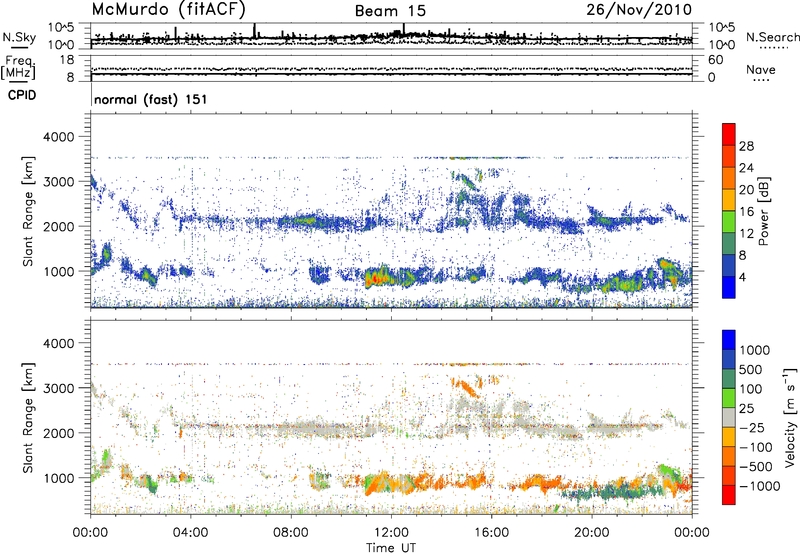Click the 4000 tick on power panel

(61, 137)
